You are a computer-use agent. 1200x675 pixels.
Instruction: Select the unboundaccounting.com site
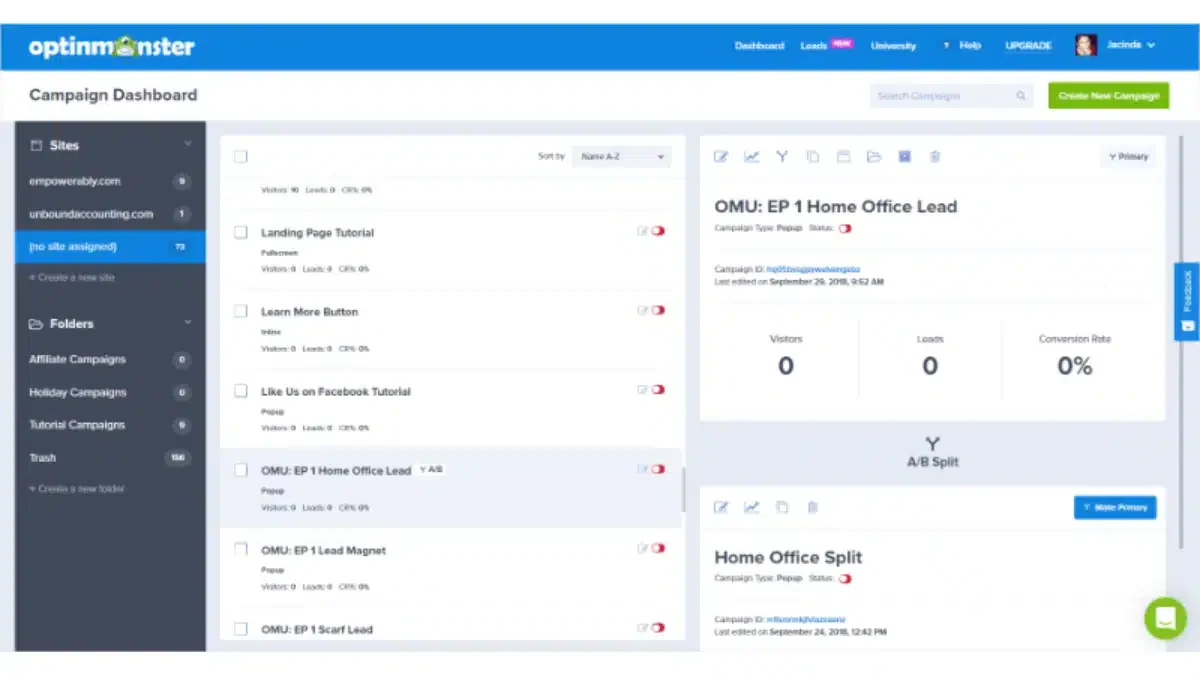pos(110,214)
